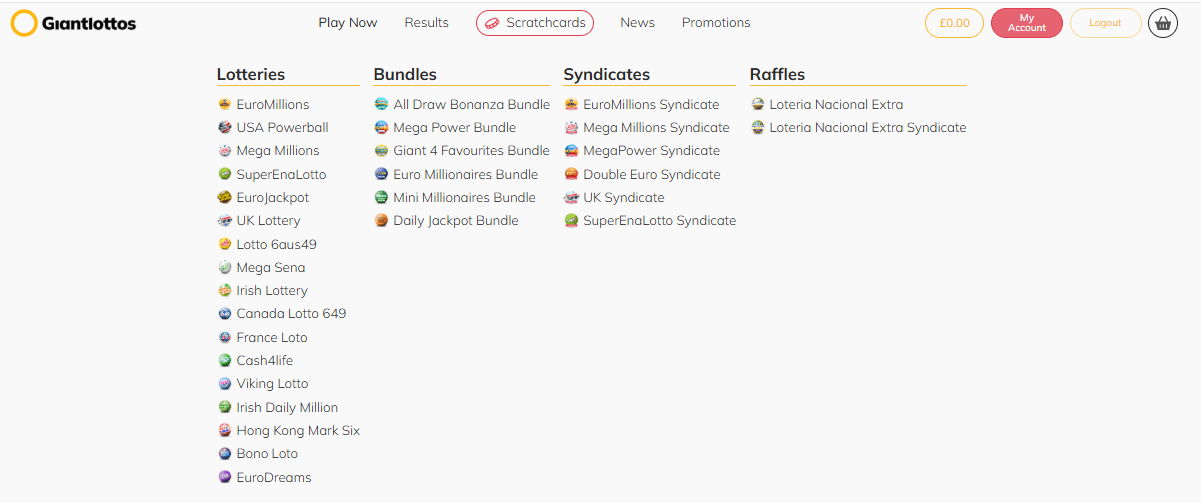Choose the Hong Kong Mark Six link
Image resolution: width=1201 pixels, height=503 pixels.
[298, 431]
